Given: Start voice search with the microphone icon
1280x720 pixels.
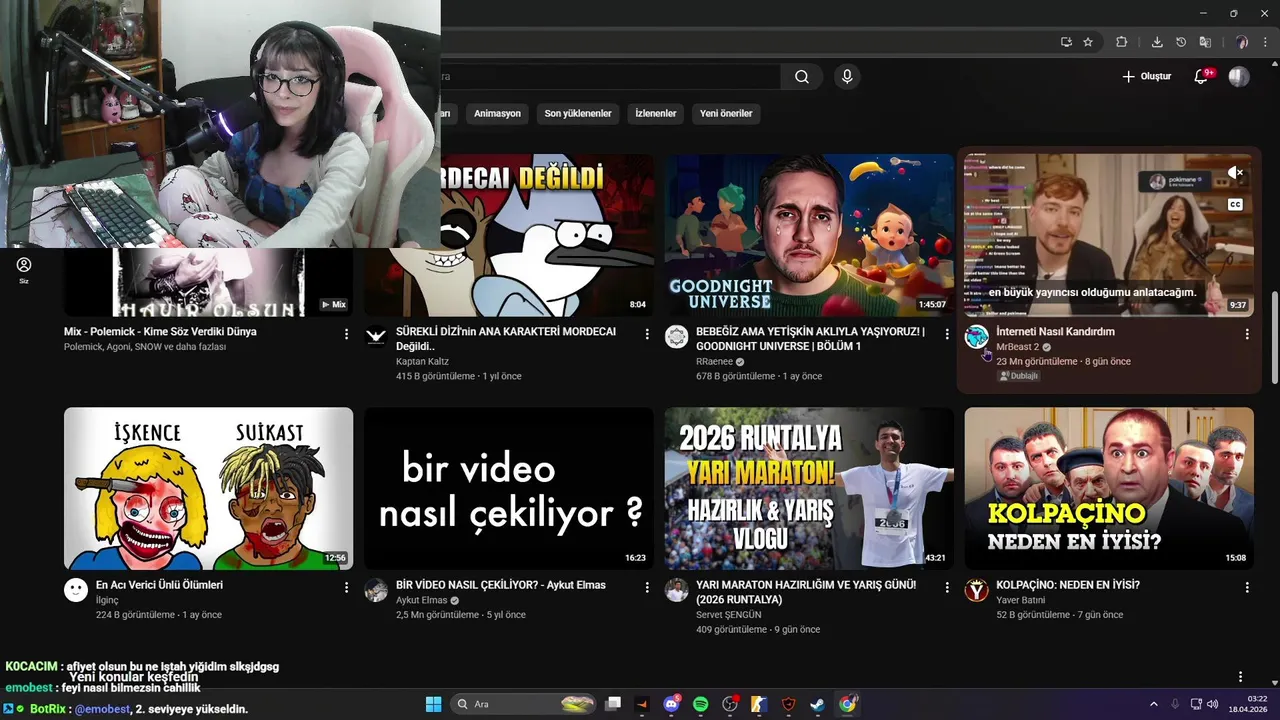Looking at the screenshot, I should pos(847,77).
